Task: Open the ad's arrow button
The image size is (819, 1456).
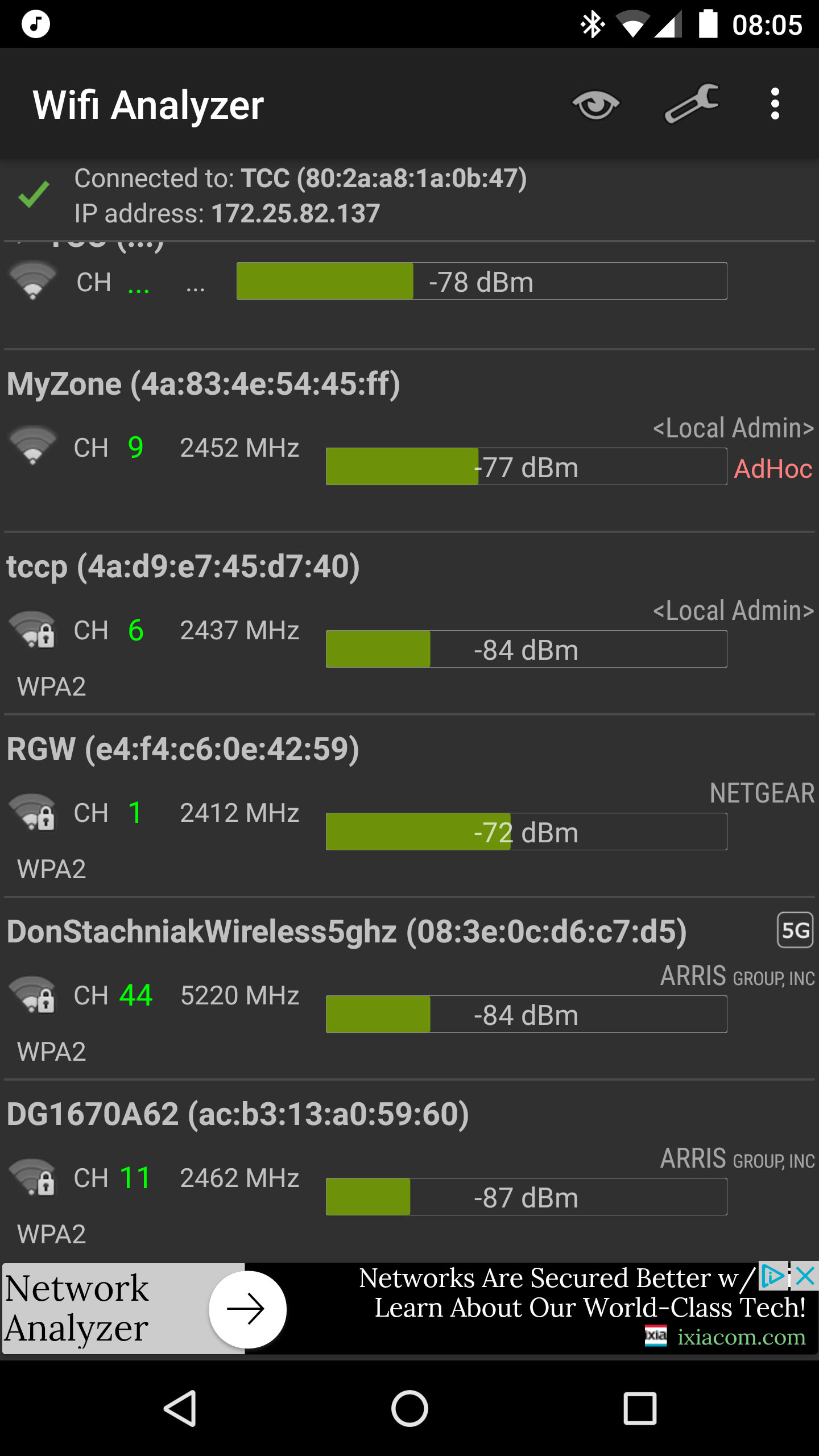Action: (247, 1309)
